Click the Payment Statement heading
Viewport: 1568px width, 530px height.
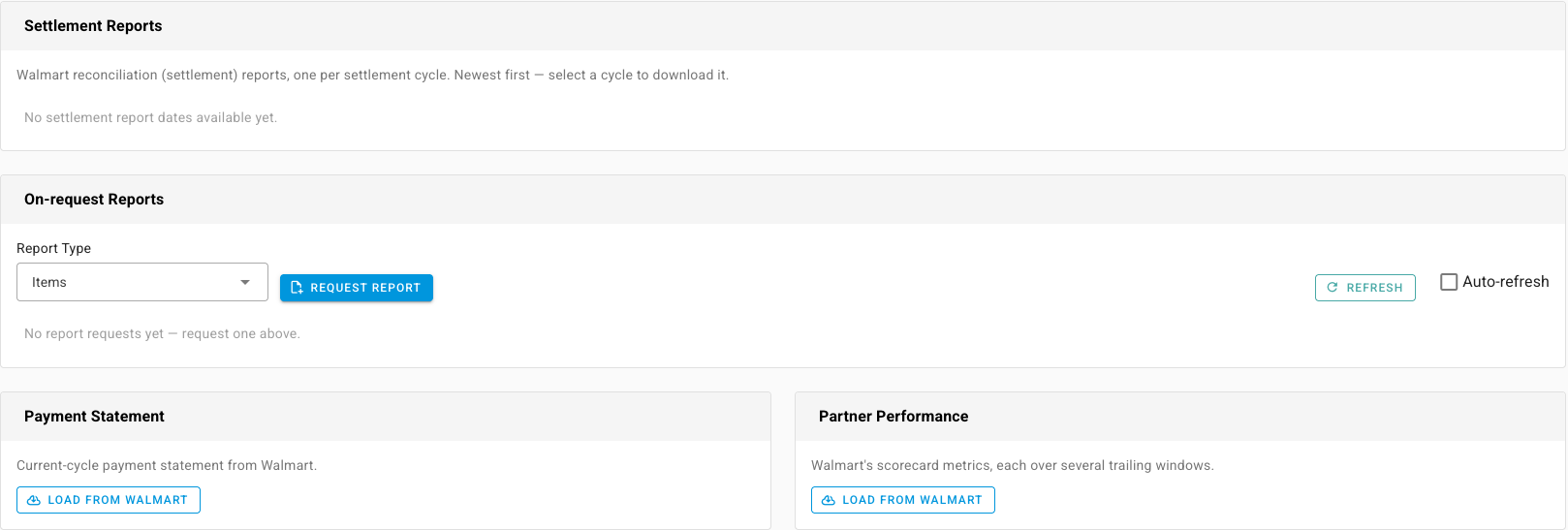tap(94, 417)
